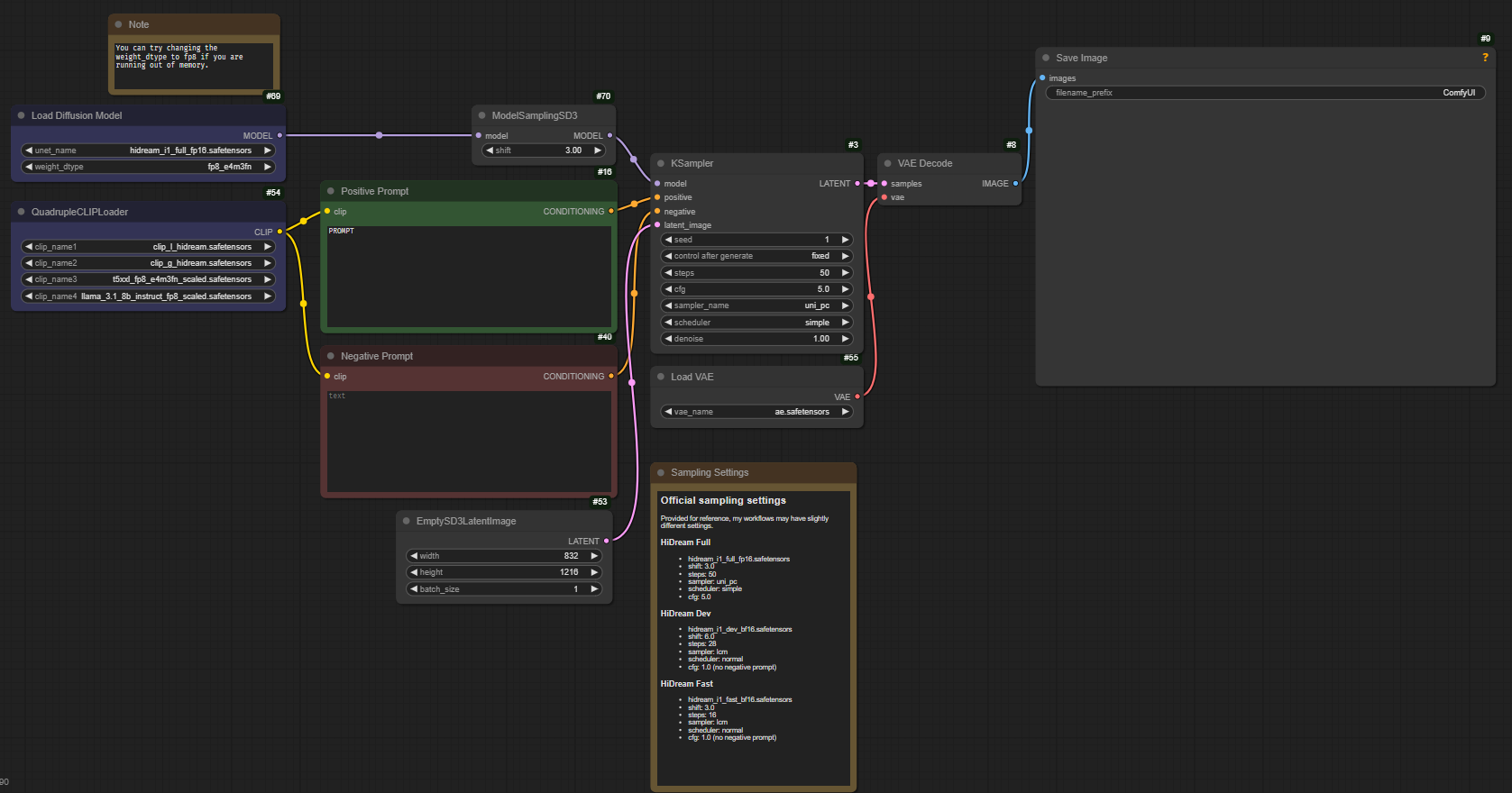Collapse the Sampling Settings note via title dot
This screenshot has width=1512, height=793.
point(661,473)
